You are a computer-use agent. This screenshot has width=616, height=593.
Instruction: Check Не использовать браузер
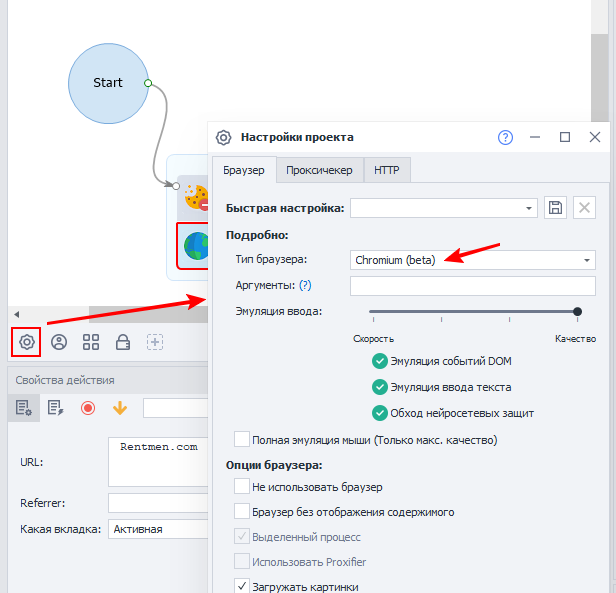tap(242, 486)
